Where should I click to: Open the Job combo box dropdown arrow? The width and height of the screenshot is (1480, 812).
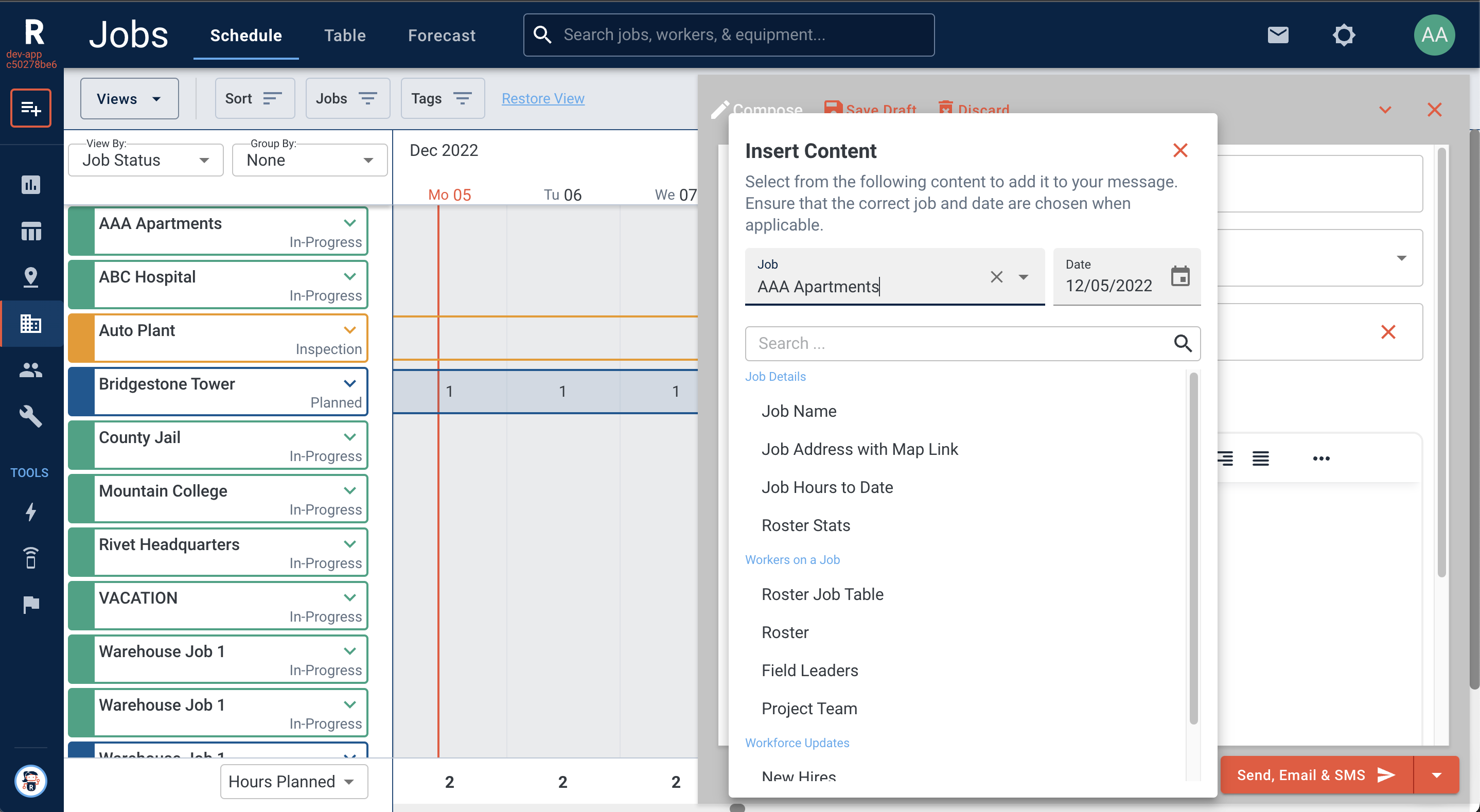coord(1023,277)
